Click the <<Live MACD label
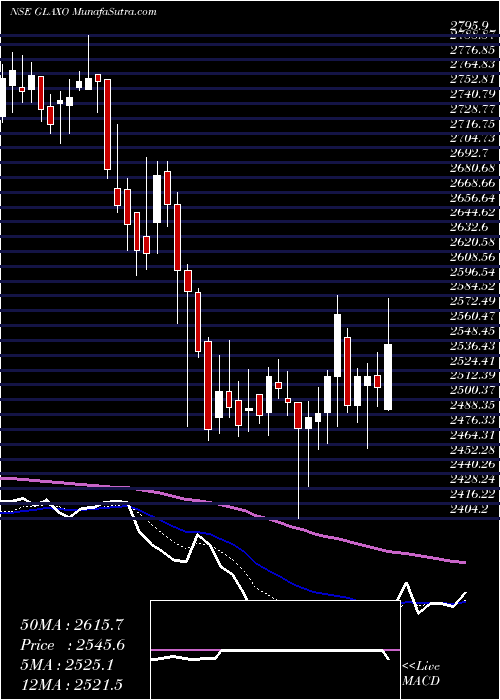This screenshot has height=700, width=500. tap(421, 674)
